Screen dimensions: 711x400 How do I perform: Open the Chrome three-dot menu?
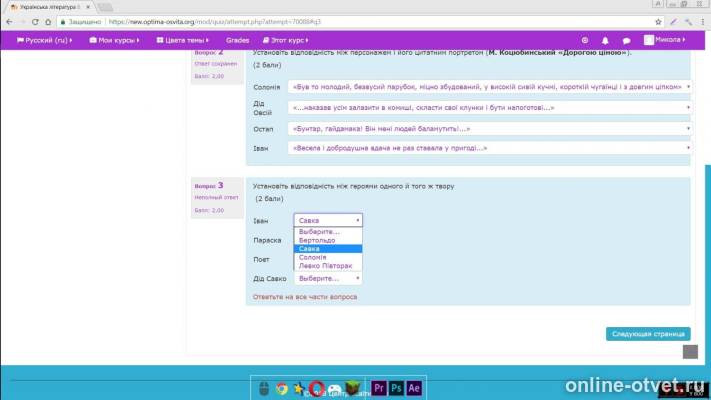tap(703, 21)
